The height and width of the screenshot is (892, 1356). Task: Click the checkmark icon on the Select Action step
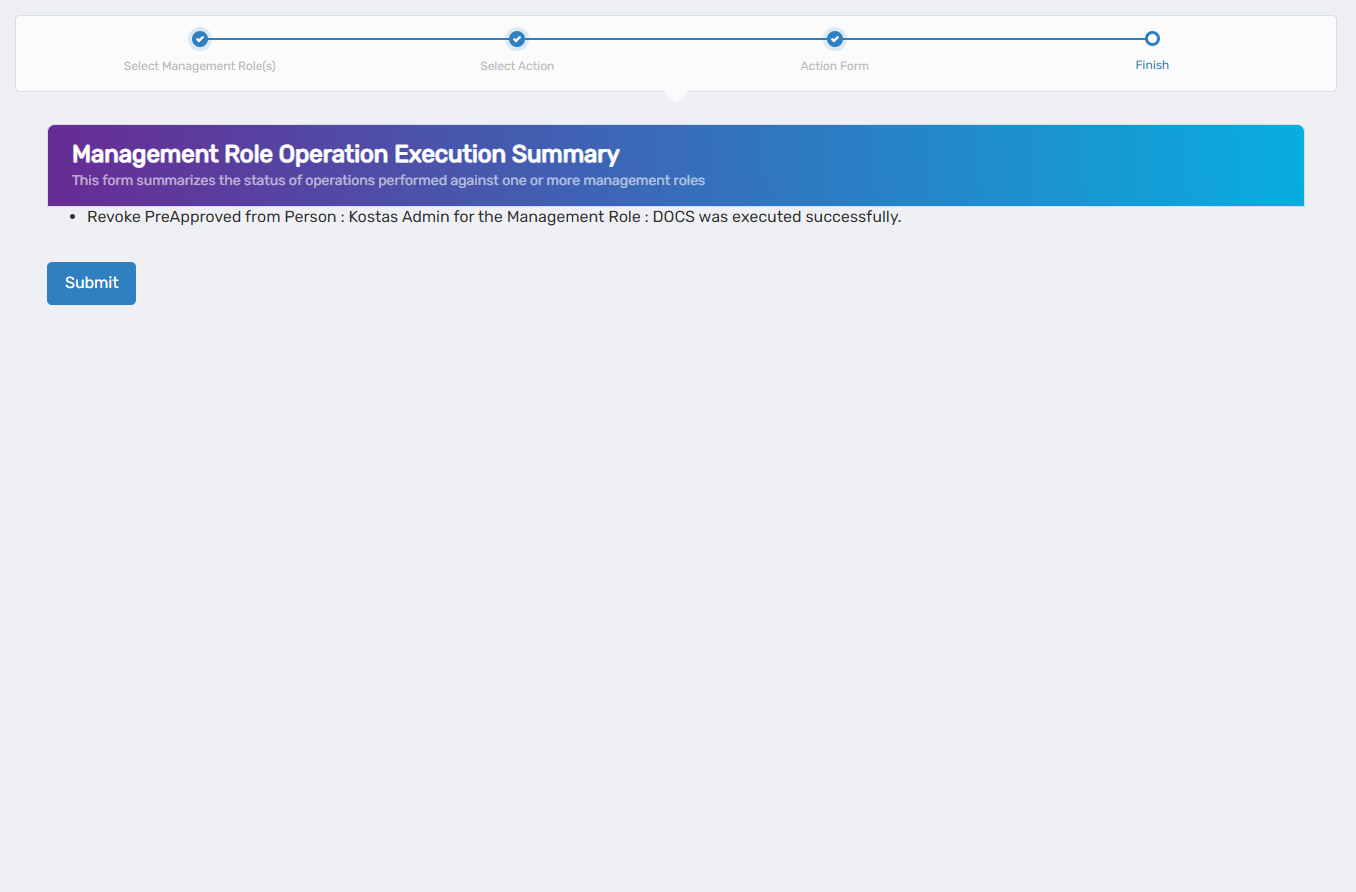click(516, 38)
